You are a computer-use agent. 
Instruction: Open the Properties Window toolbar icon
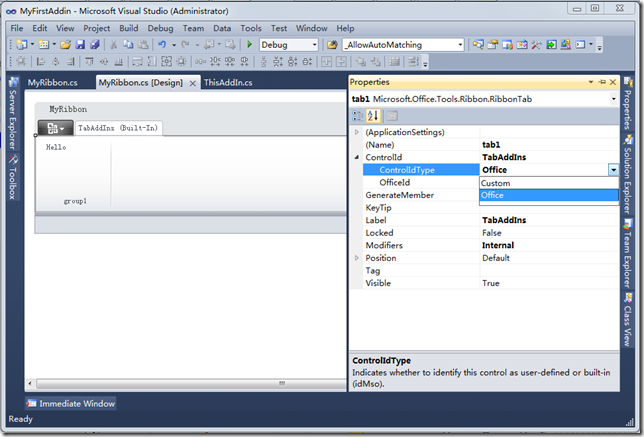point(492,45)
